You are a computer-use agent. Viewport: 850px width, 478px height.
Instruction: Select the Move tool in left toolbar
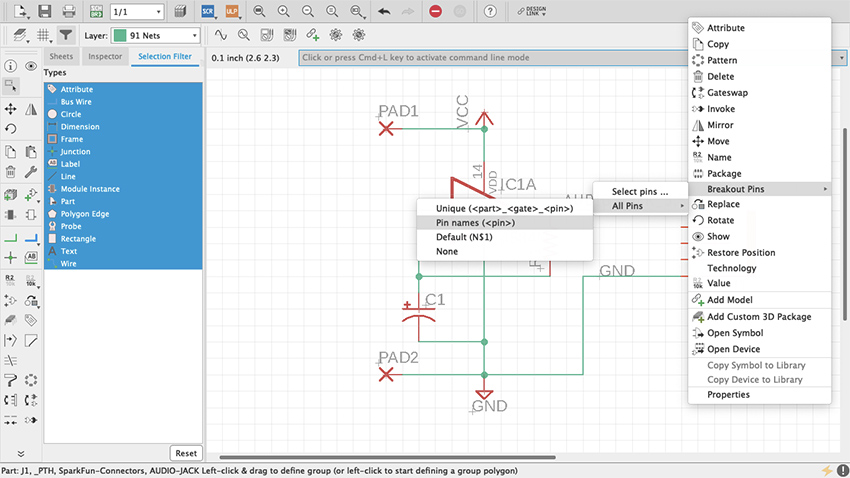click(10, 109)
